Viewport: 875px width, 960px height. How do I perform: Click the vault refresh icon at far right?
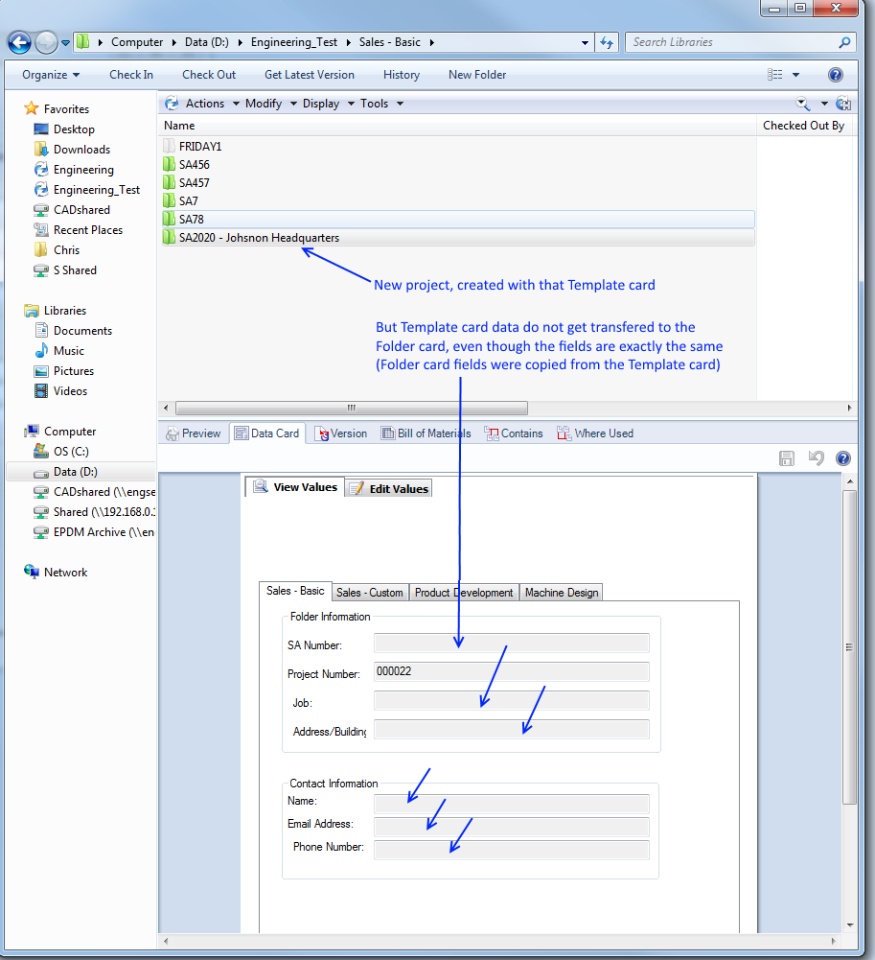point(844,103)
